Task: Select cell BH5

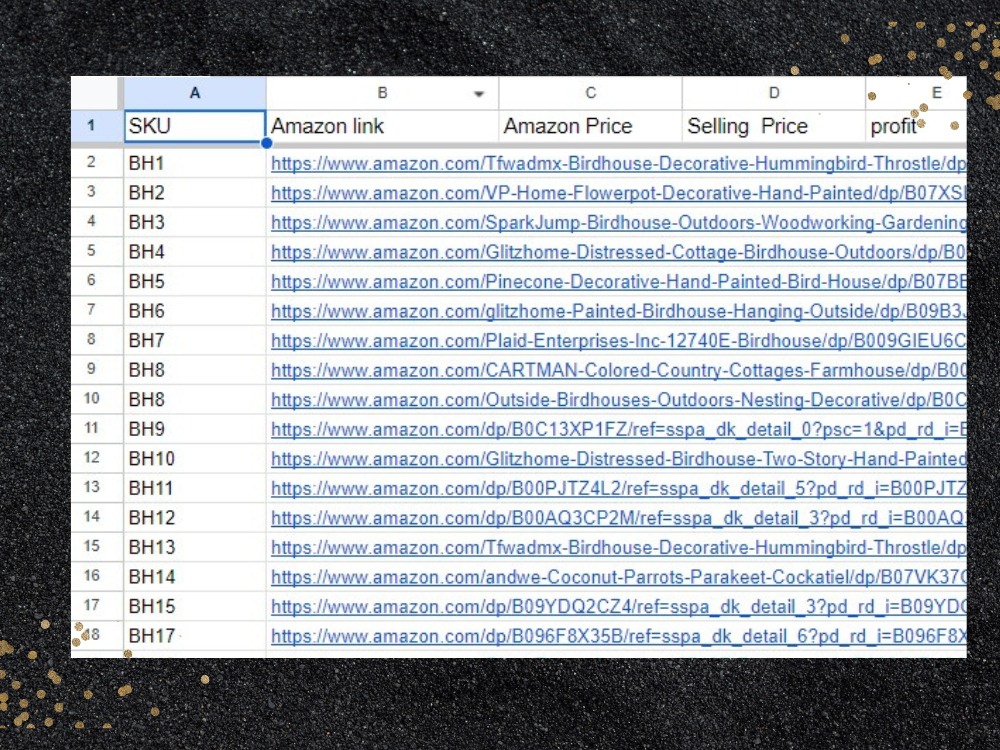Action: [195, 281]
